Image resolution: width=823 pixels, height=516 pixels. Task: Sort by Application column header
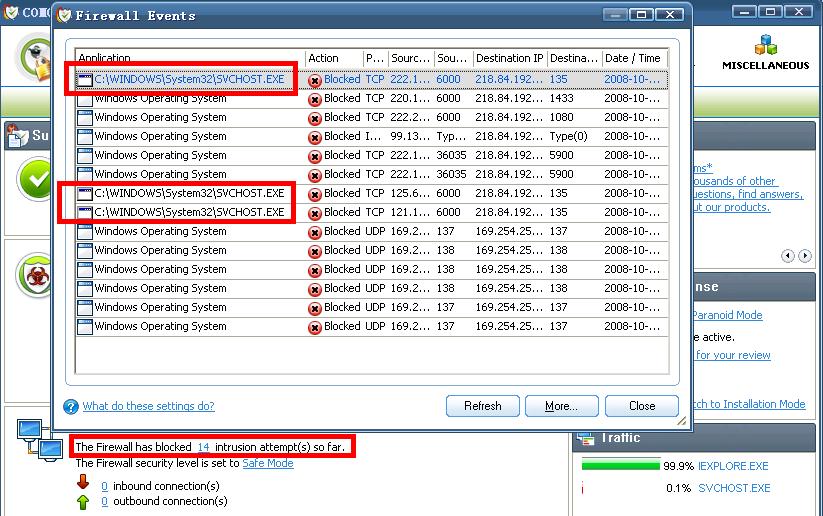click(x=190, y=58)
